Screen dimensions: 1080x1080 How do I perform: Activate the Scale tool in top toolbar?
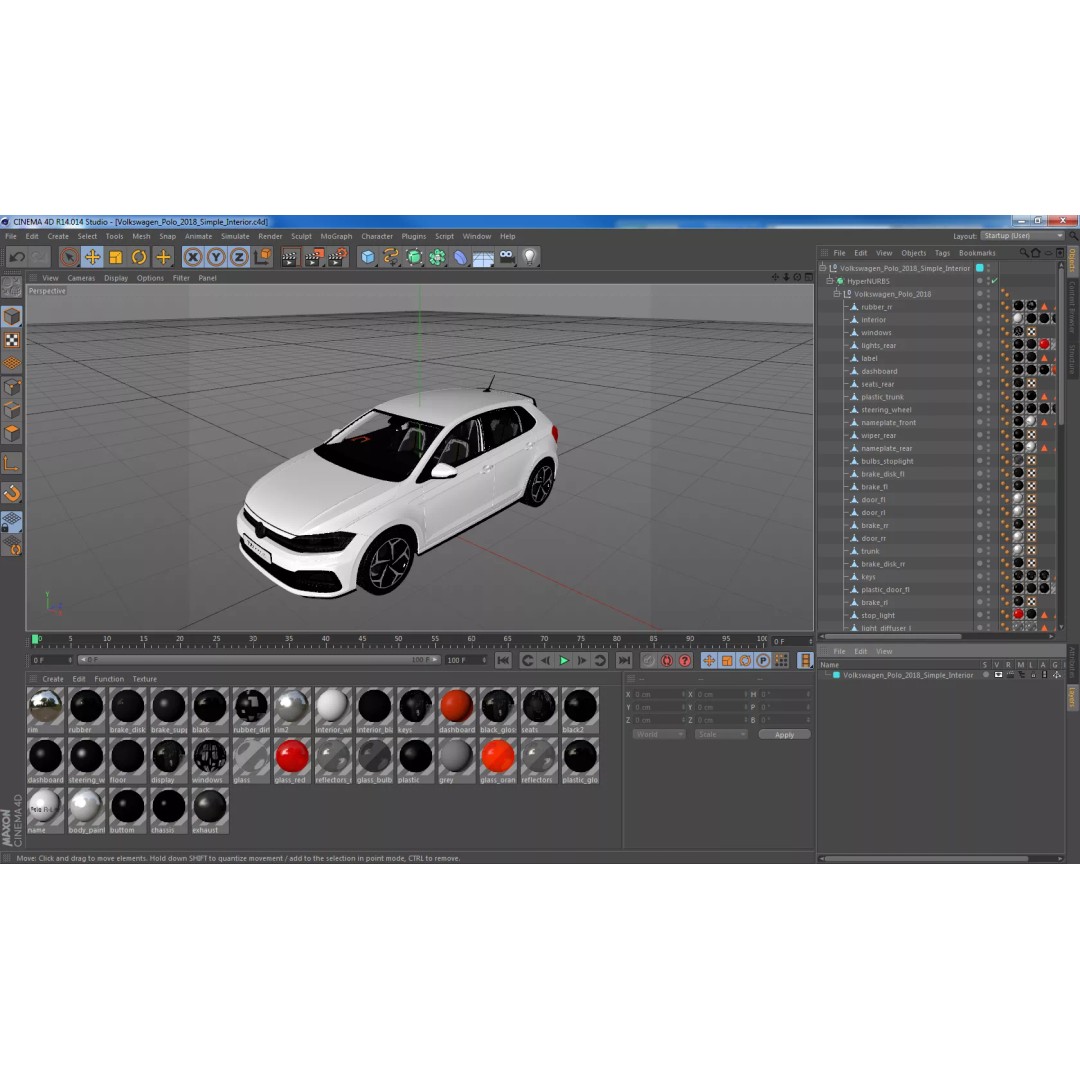pyautogui.click(x=116, y=257)
